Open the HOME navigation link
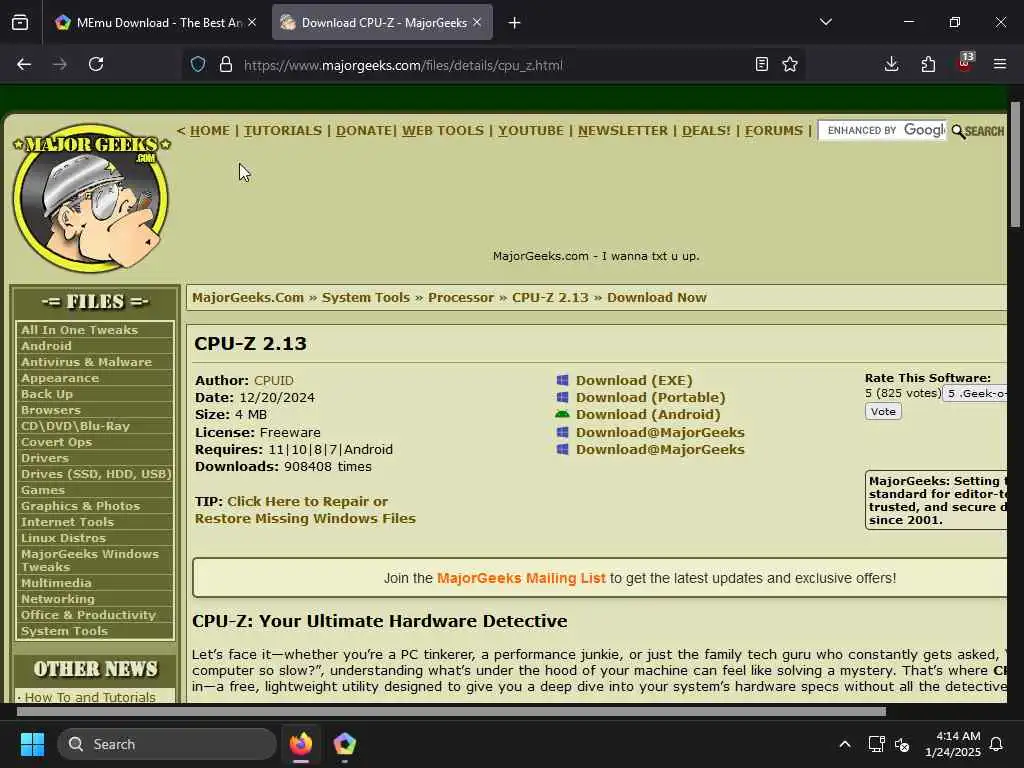This screenshot has width=1024, height=768. click(x=210, y=131)
